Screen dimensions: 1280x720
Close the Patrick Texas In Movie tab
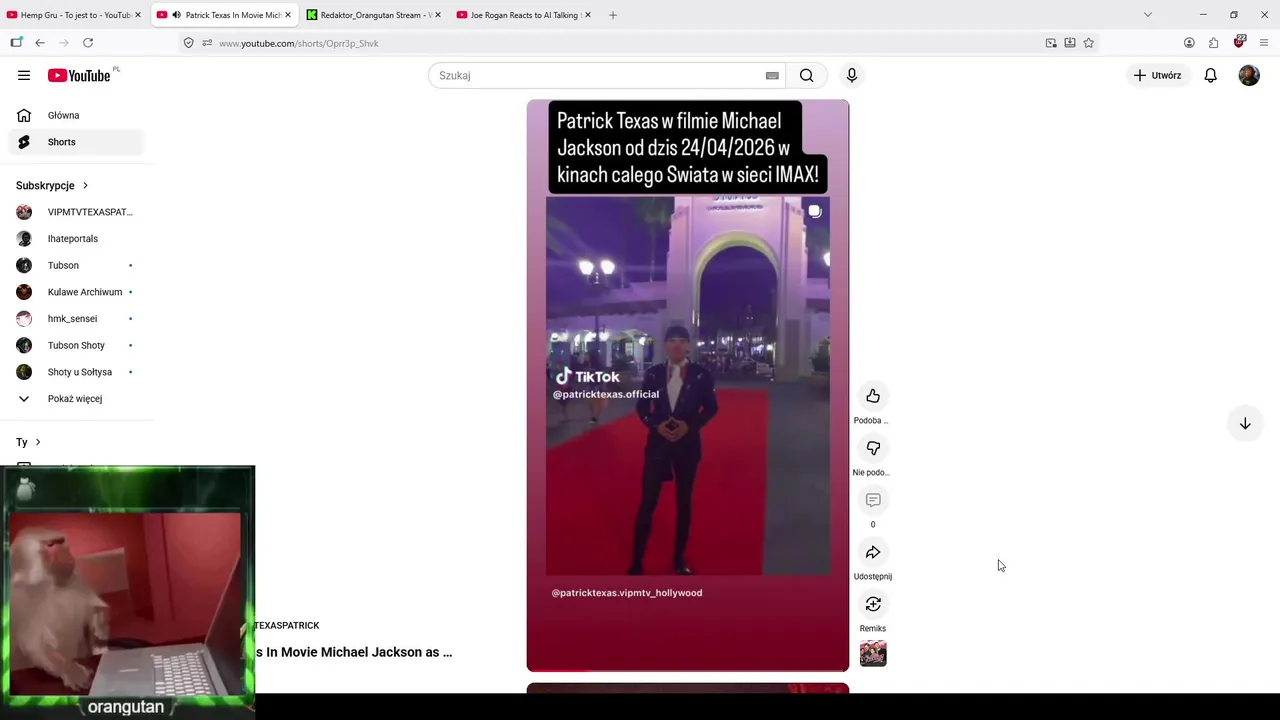pyautogui.click(x=288, y=15)
